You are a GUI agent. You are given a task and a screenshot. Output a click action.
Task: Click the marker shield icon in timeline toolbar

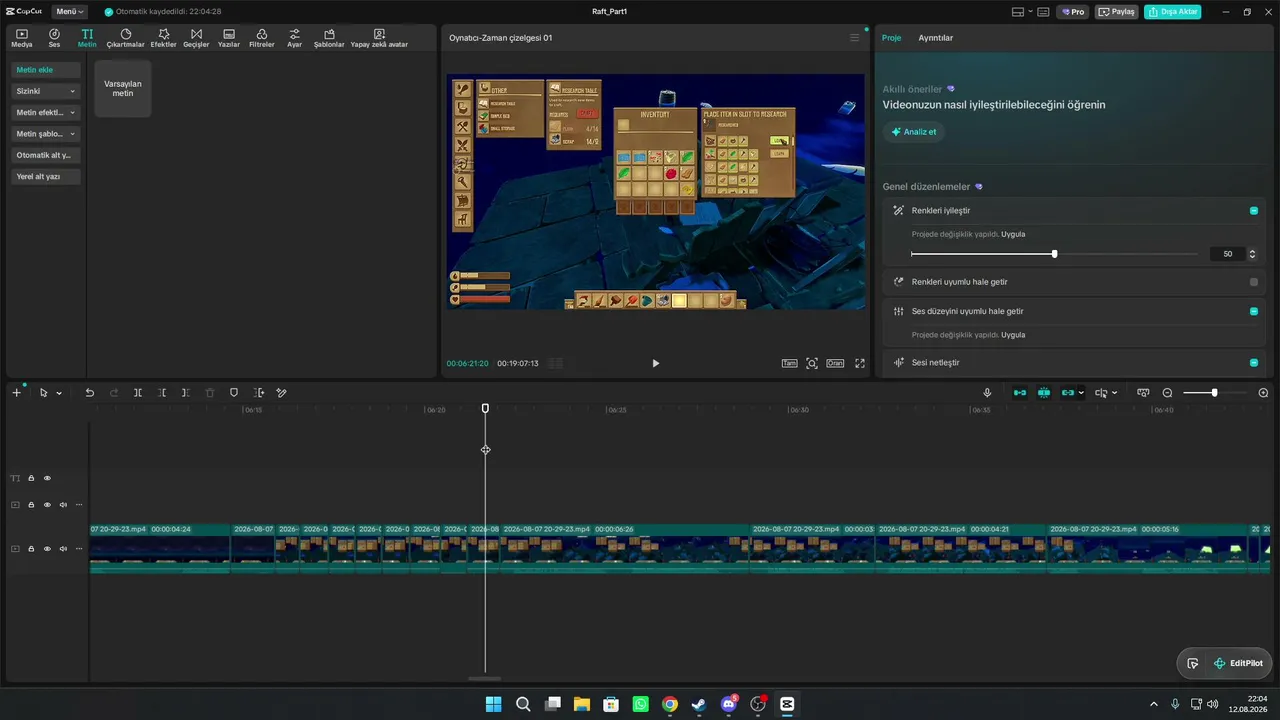tap(234, 393)
